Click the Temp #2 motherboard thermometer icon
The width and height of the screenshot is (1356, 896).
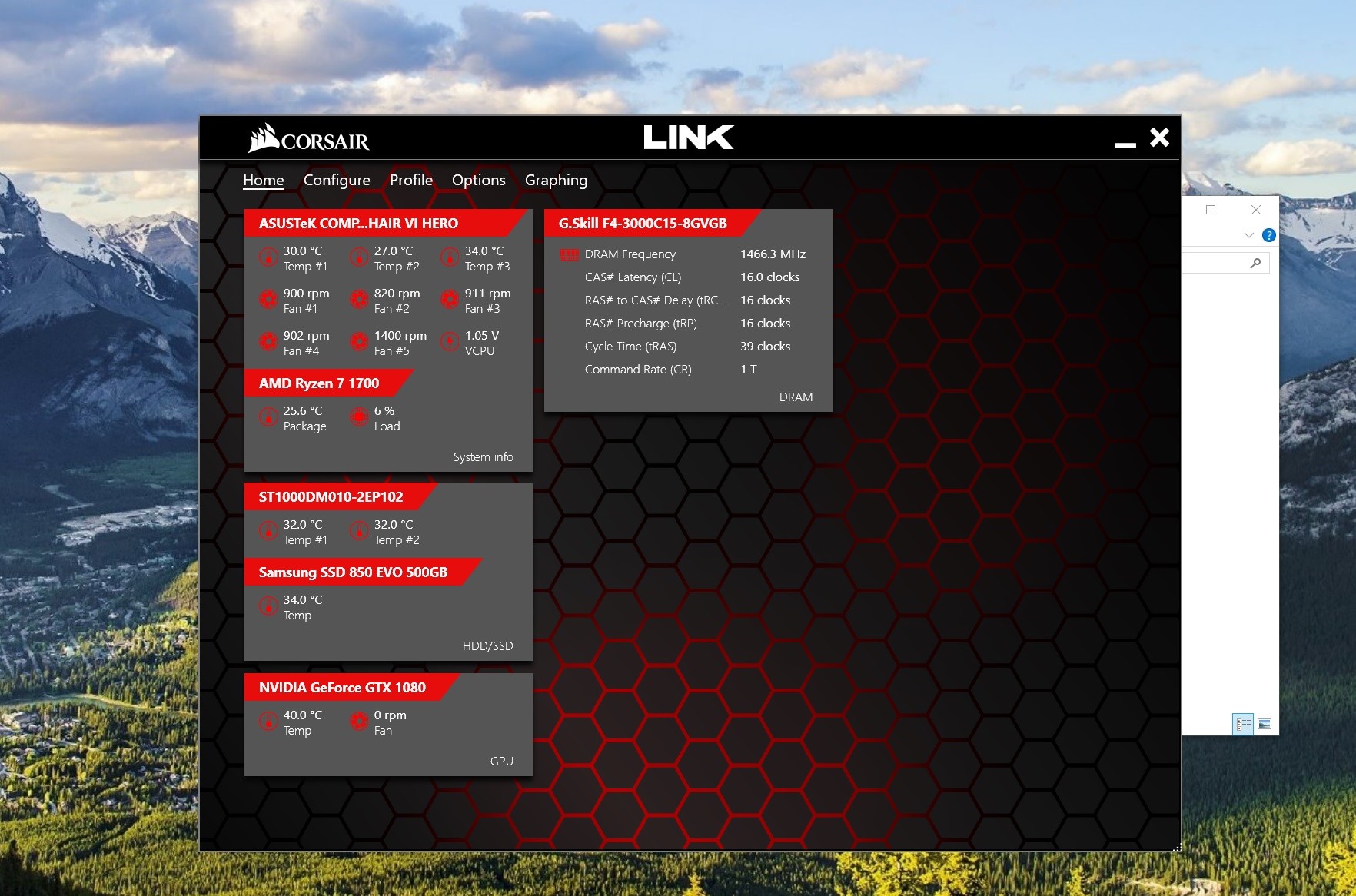(359, 257)
